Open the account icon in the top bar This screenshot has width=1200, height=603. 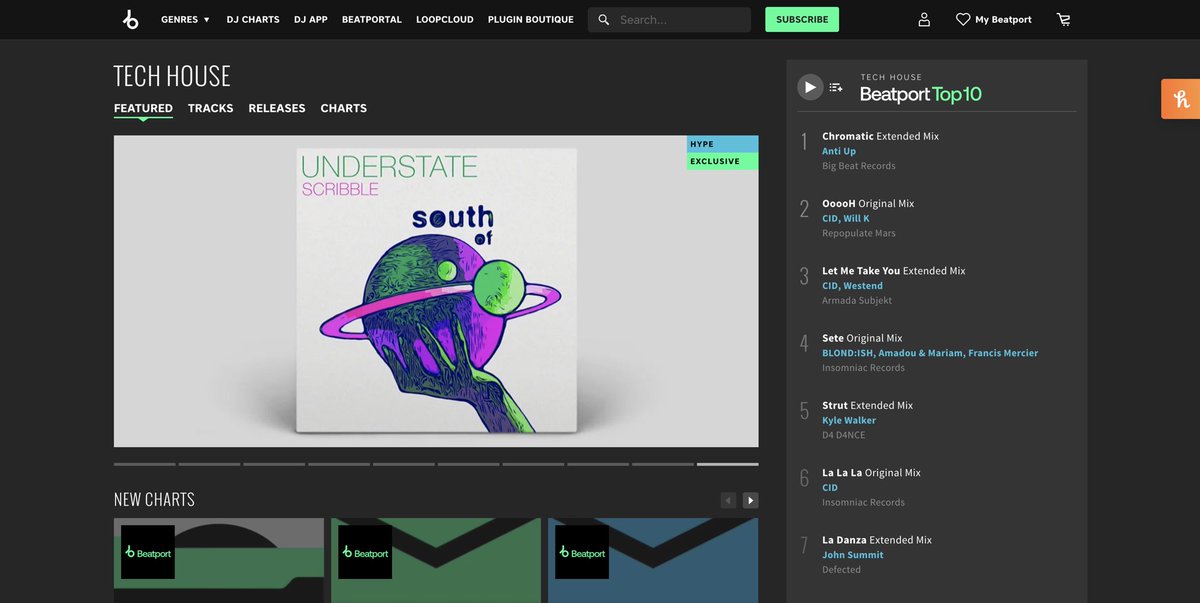pos(923,19)
